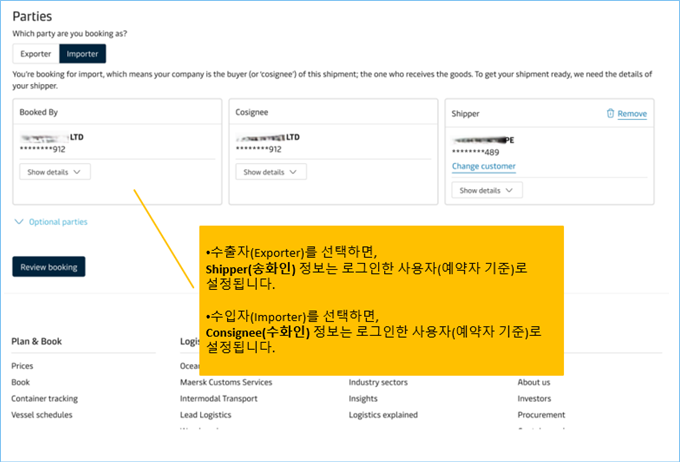The width and height of the screenshot is (680, 462).
Task: Open the Lead Logistics link
Action: pyautogui.click(x=205, y=414)
